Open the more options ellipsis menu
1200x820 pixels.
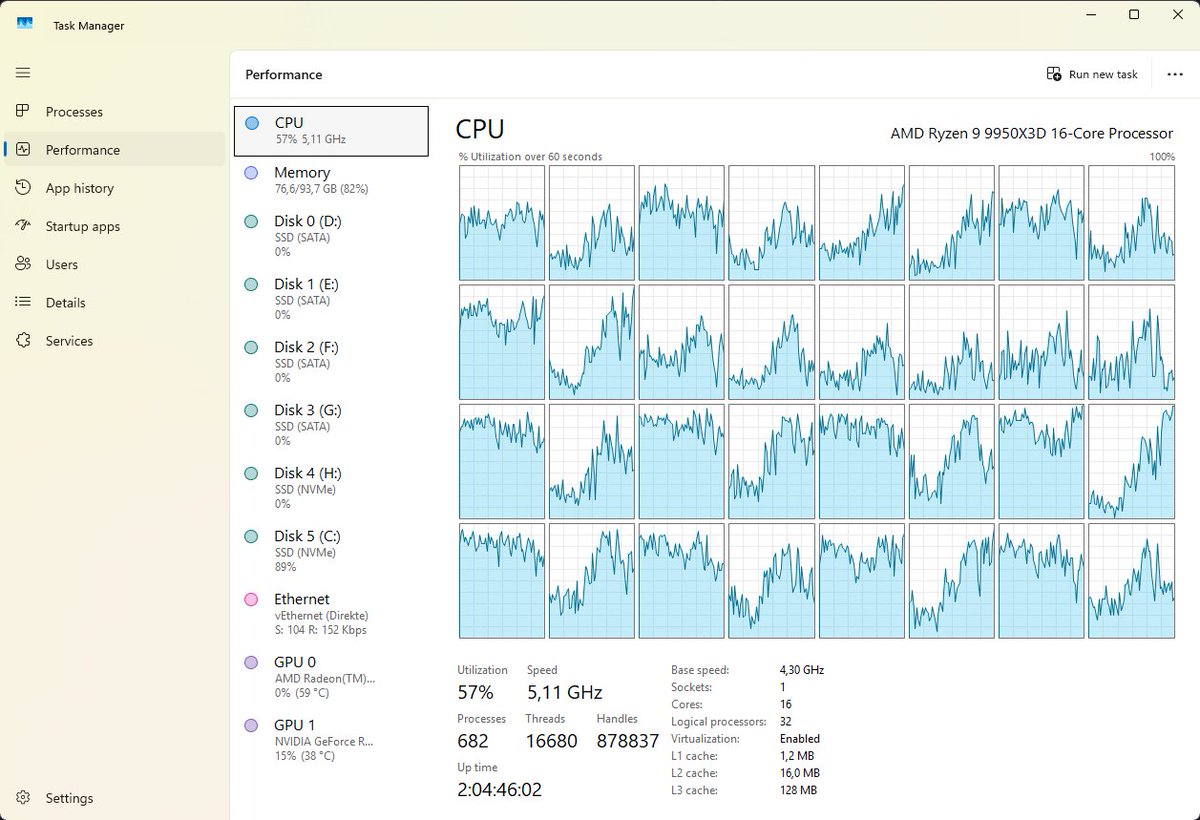1175,74
